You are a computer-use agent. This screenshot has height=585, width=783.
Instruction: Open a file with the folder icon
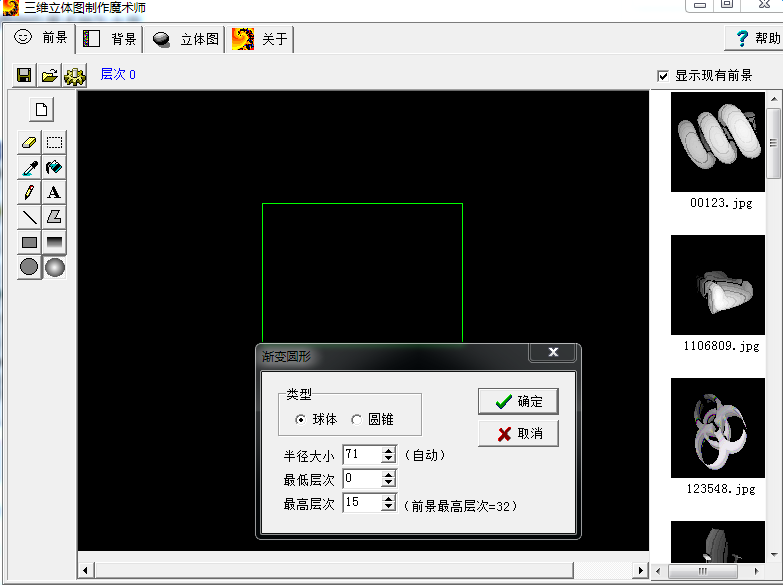click(49, 75)
